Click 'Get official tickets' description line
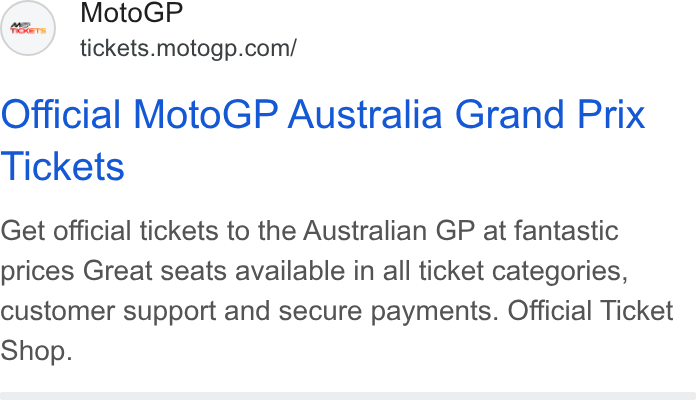 309,231
